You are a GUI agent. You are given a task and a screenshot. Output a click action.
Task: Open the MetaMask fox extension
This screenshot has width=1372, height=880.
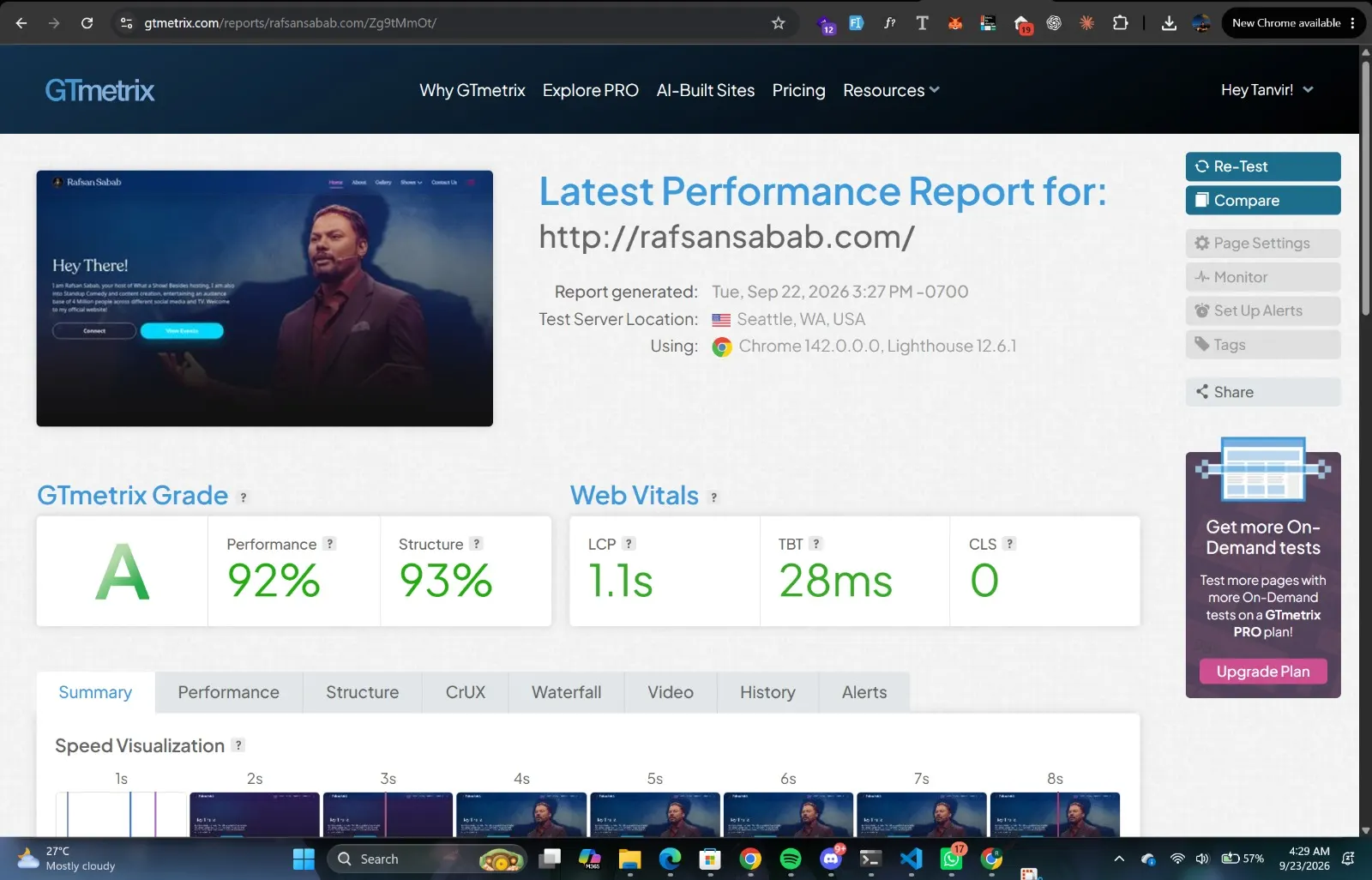(x=954, y=23)
